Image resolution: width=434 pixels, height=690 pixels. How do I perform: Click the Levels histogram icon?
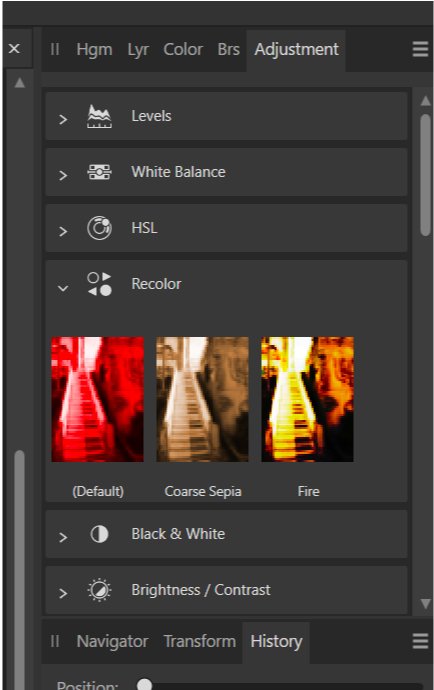(99, 117)
